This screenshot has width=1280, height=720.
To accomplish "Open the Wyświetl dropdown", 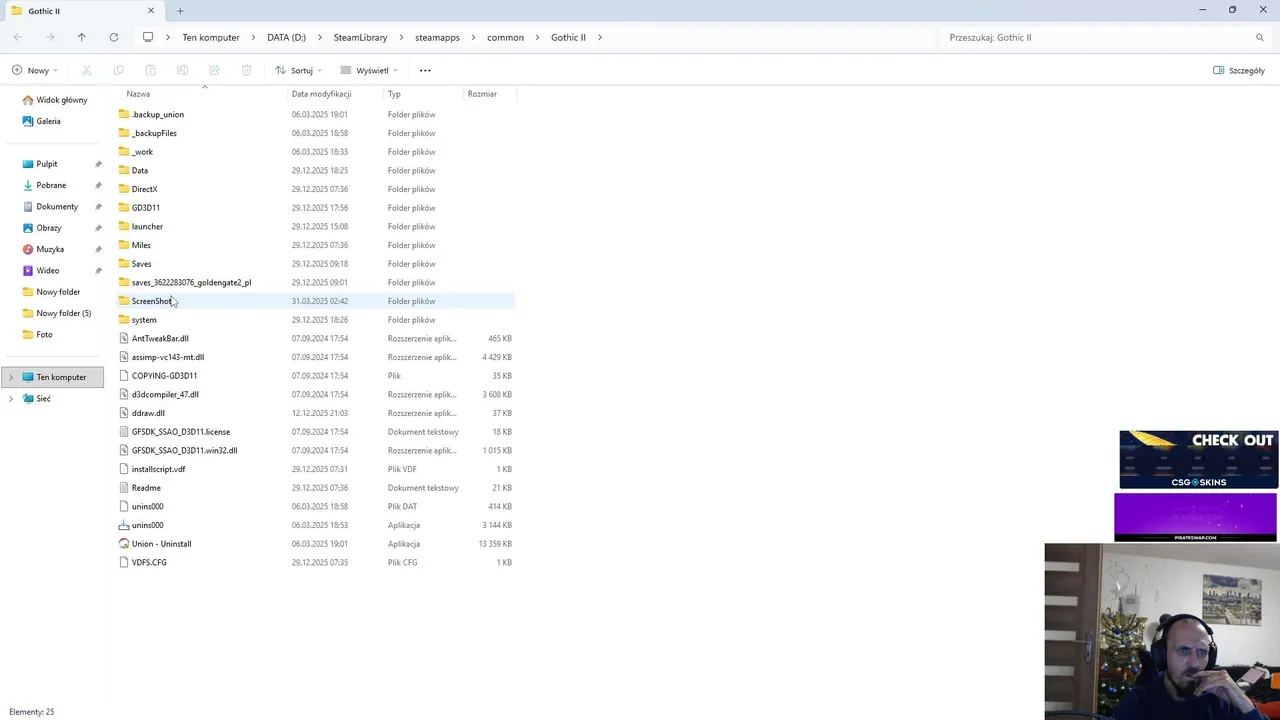I will [x=369, y=70].
